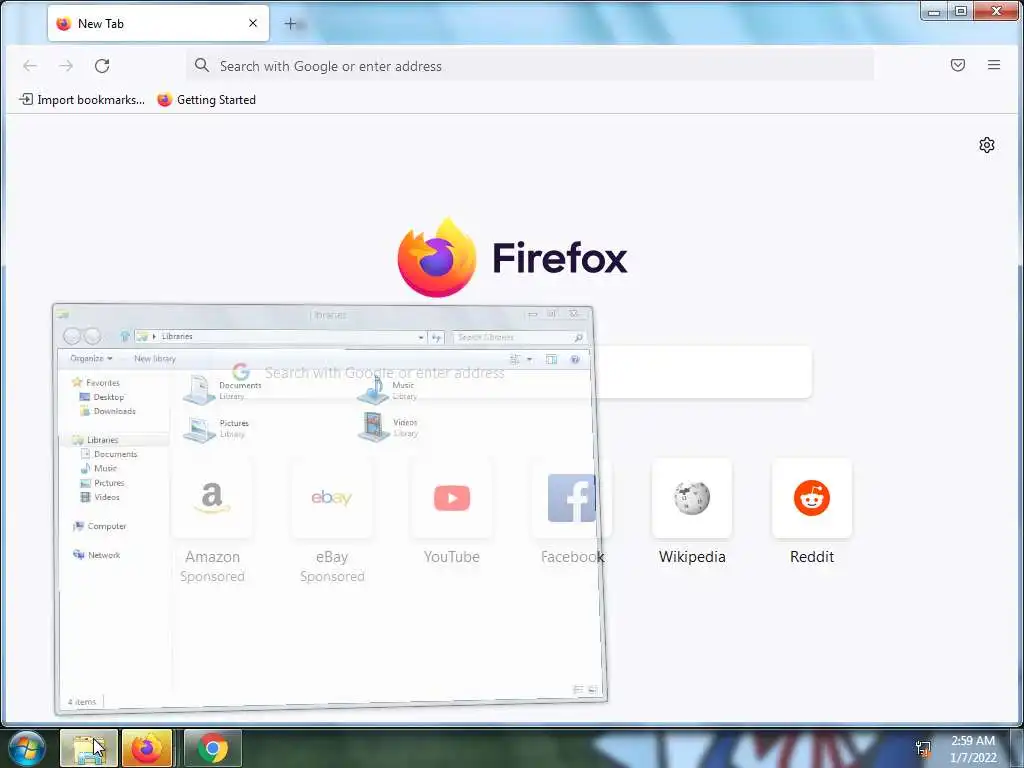The height and width of the screenshot is (768, 1024).
Task: Open Getting Started bookmark
Action: coord(206,100)
